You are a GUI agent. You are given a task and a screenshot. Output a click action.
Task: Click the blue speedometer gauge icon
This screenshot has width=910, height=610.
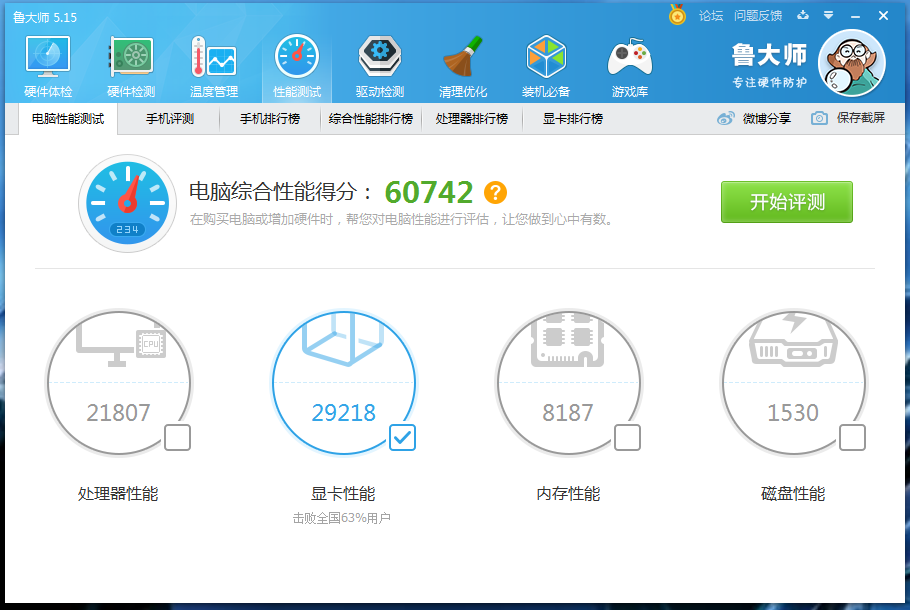(x=127, y=203)
